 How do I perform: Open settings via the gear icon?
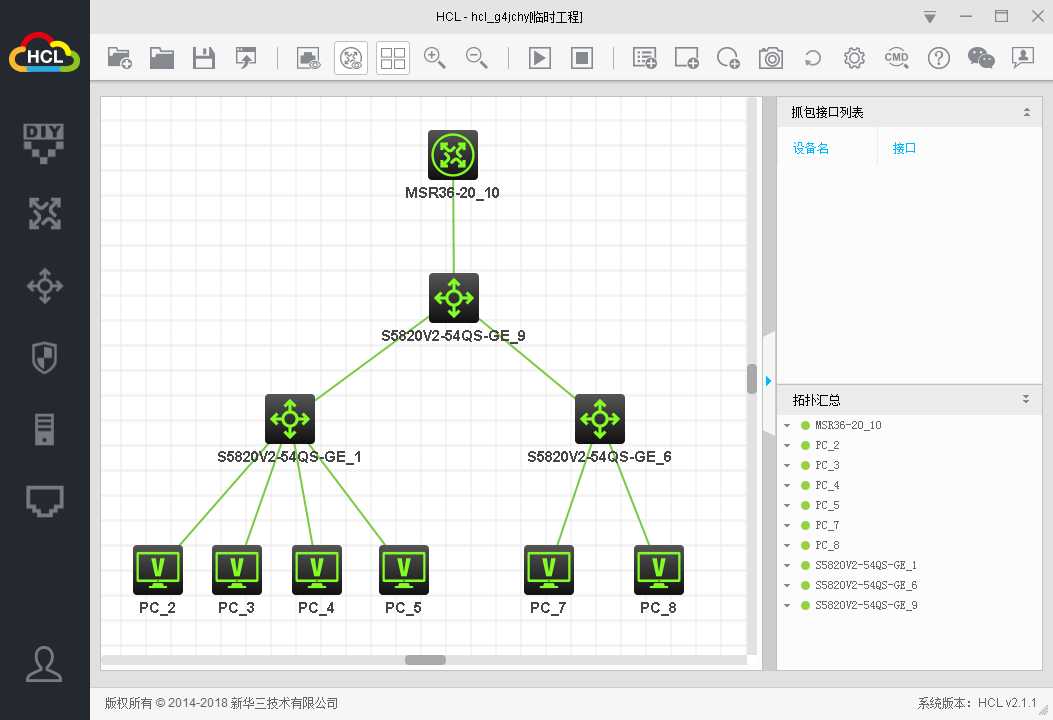pyautogui.click(x=854, y=58)
